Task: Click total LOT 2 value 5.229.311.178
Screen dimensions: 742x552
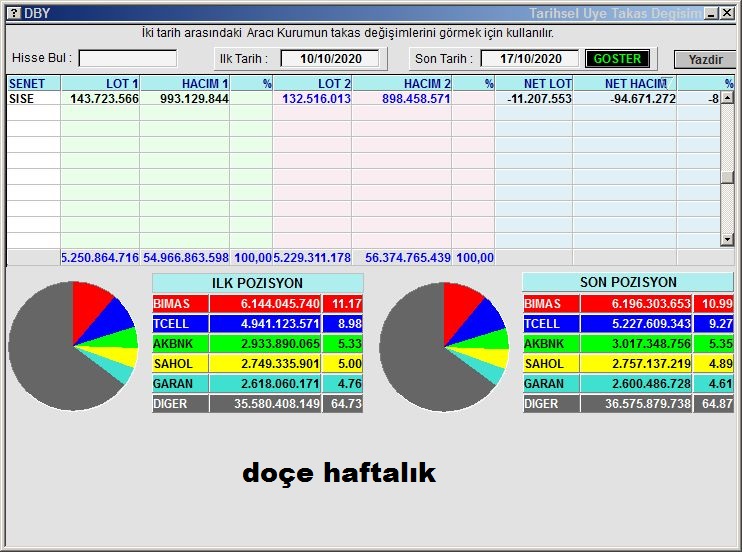Action: point(312,258)
